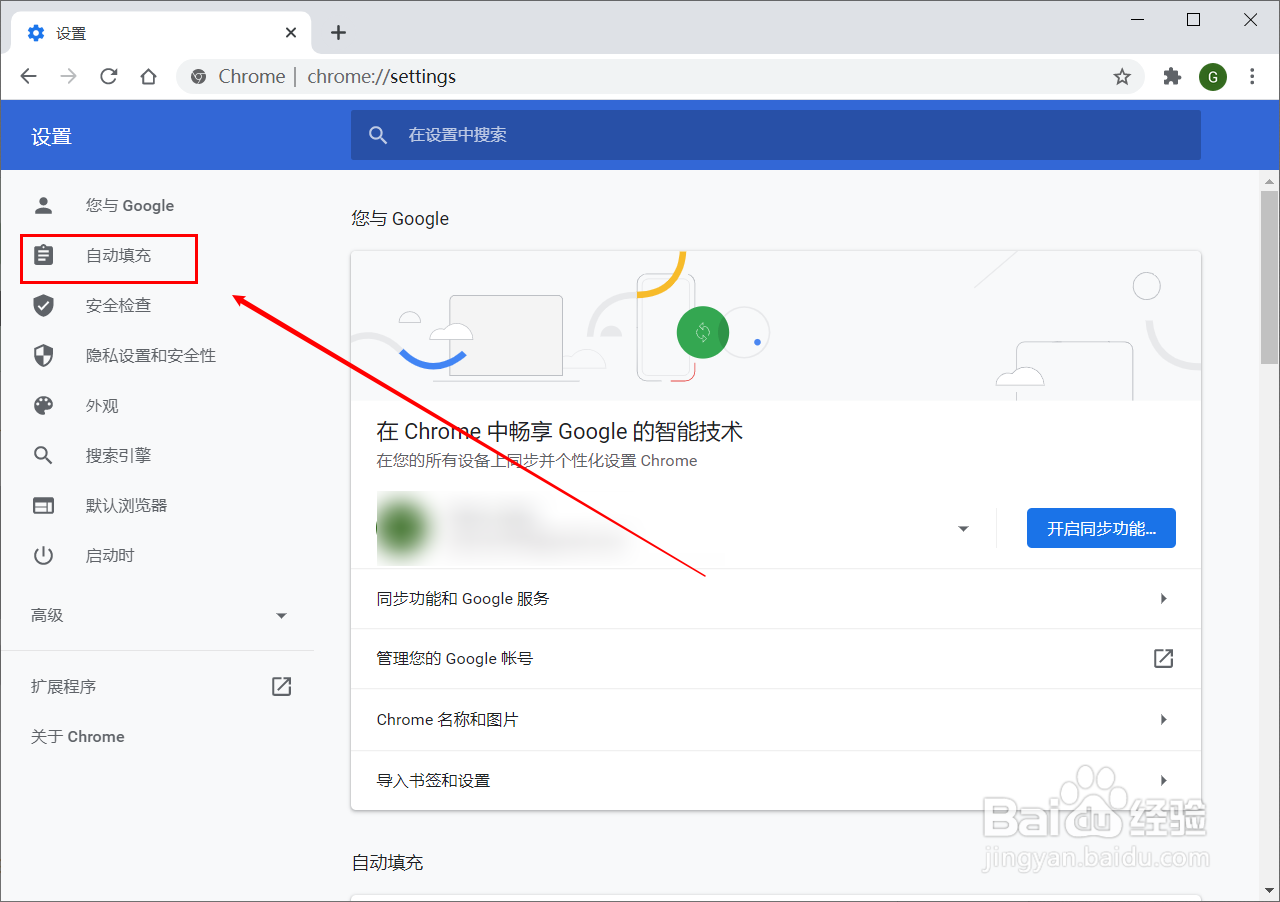
Task: Click the vertical scrollbar thumb
Action: [x=1270, y=277]
